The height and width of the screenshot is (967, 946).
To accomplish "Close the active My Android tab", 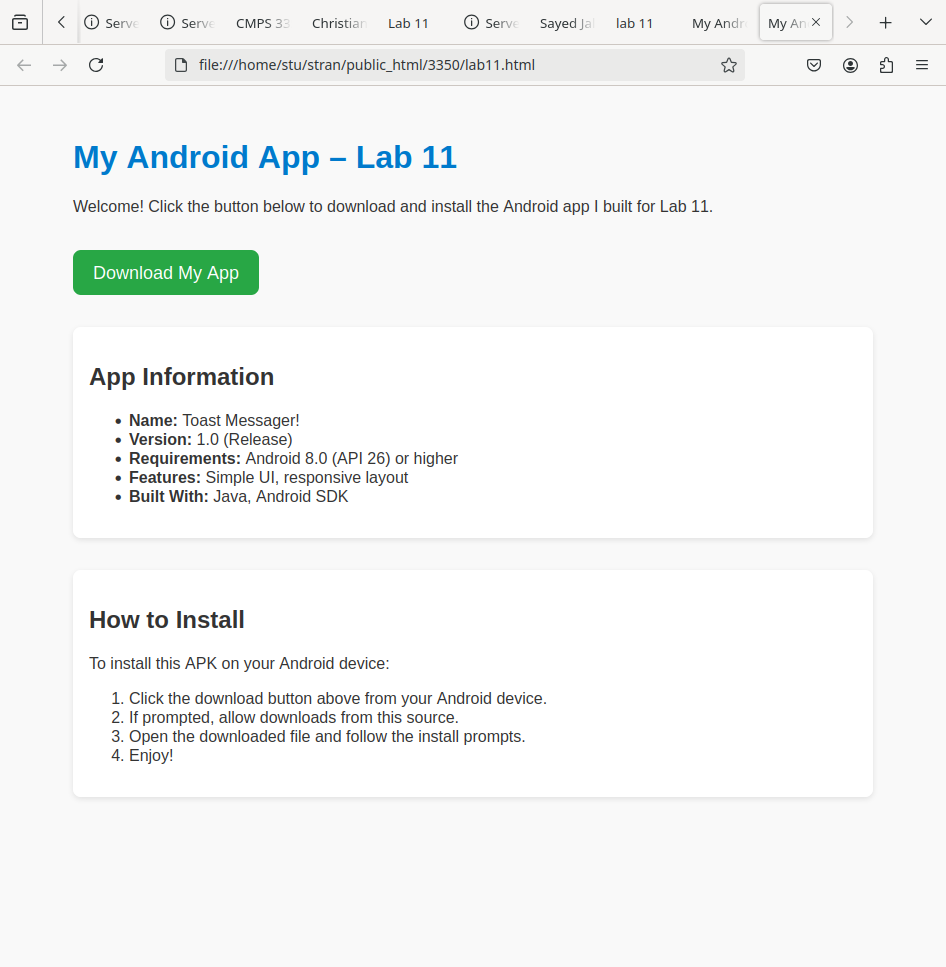I will coord(816,22).
